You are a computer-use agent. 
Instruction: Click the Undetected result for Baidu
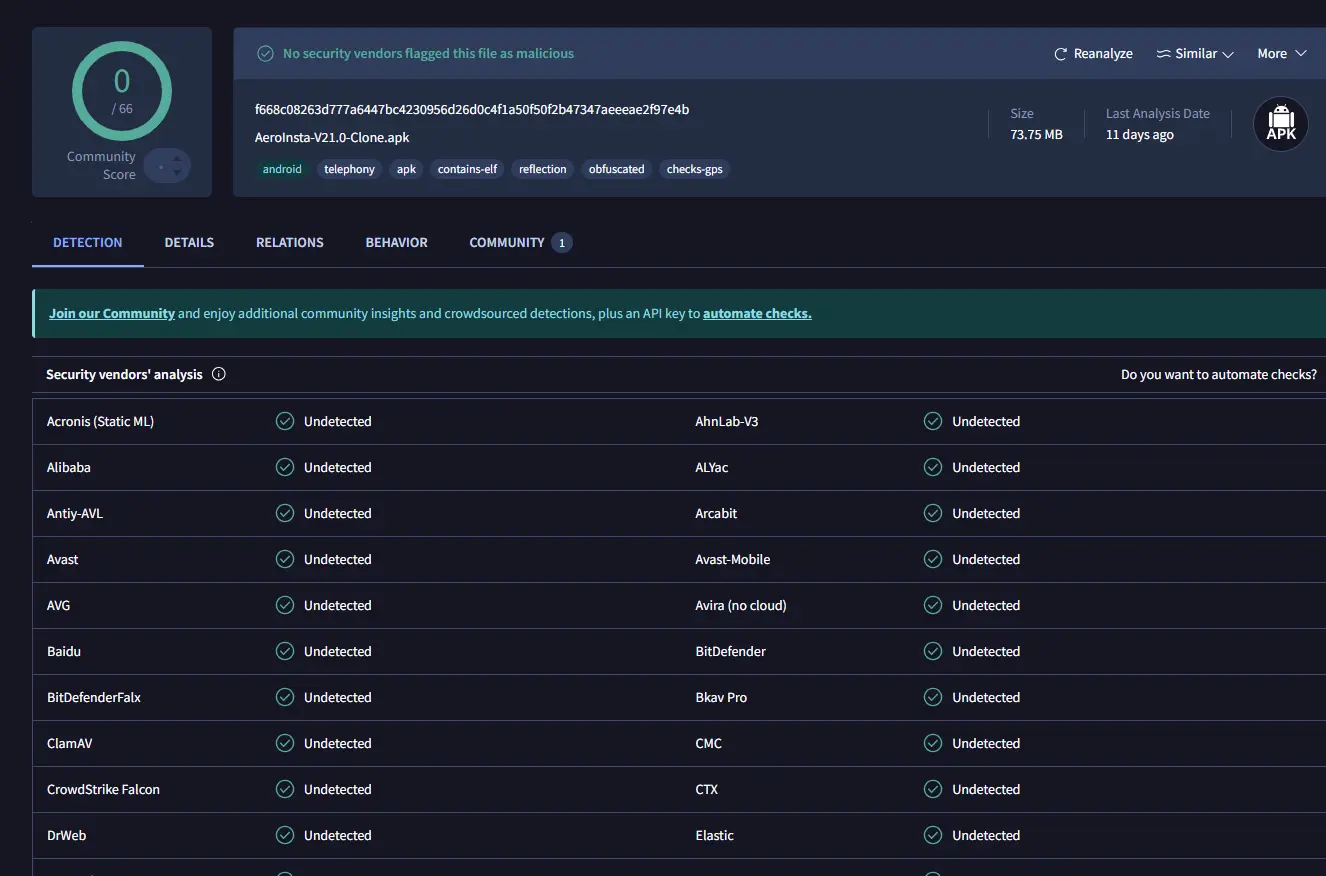click(338, 652)
